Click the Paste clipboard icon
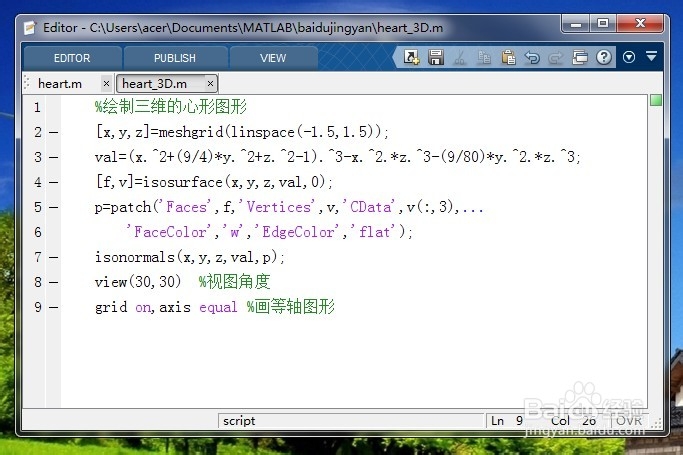The image size is (683, 455). pyautogui.click(x=508, y=57)
